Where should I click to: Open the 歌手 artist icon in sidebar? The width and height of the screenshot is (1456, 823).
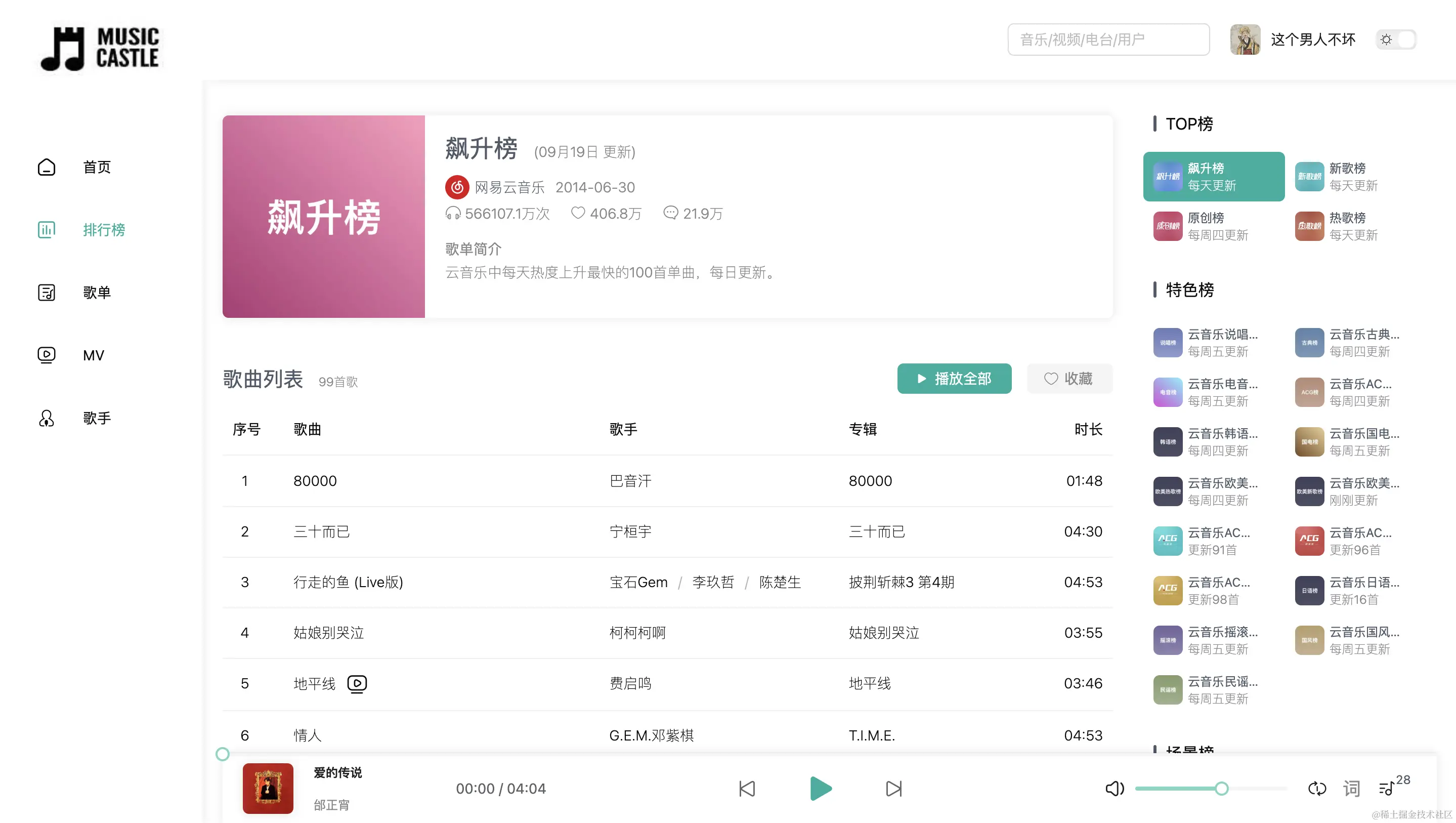[47, 418]
